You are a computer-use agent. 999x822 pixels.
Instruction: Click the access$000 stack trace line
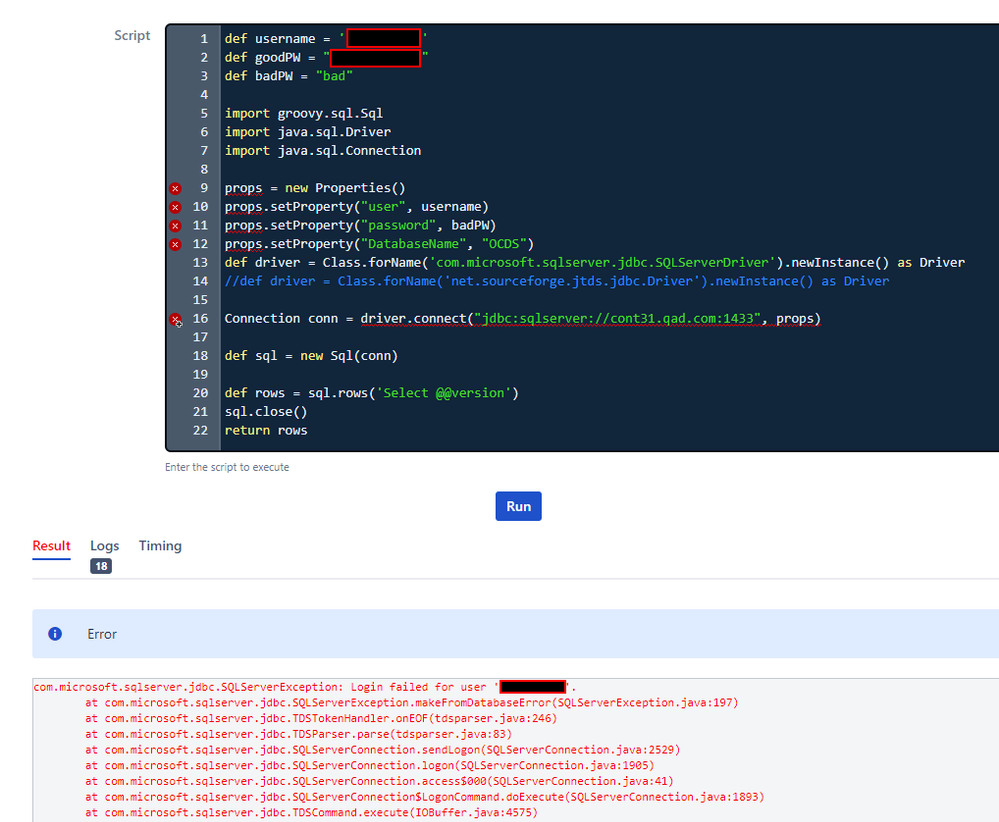coord(379,781)
